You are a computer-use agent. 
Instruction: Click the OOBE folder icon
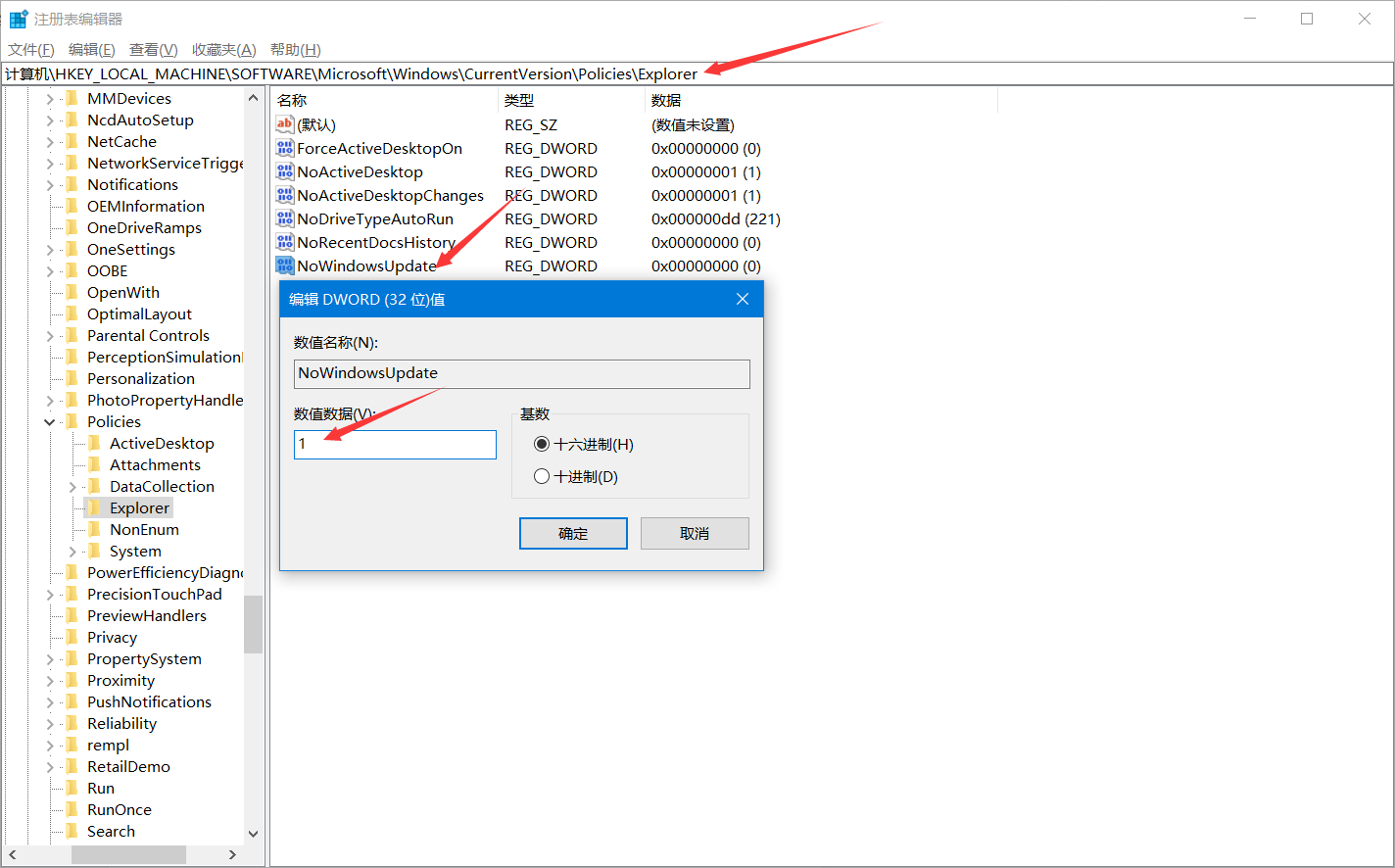pos(72,270)
